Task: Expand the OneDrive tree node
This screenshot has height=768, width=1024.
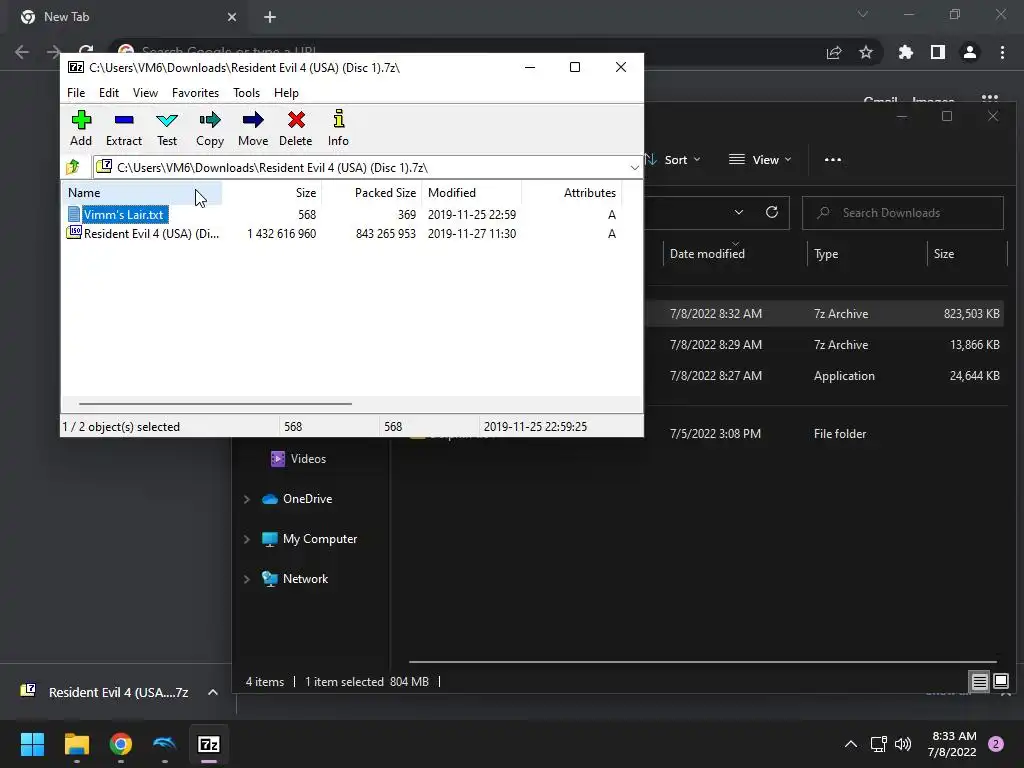Action: 247,499
